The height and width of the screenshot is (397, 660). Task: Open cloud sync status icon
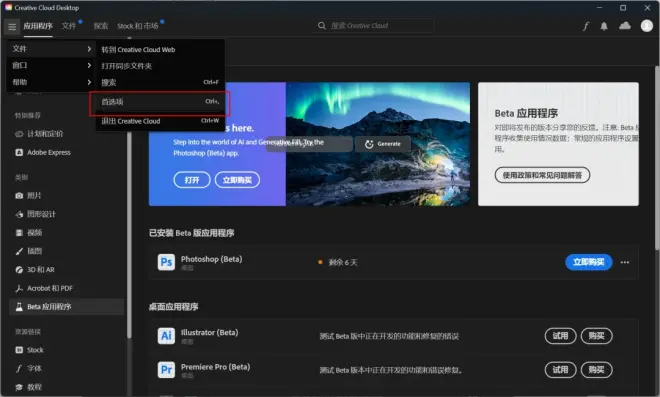[x=625, y=26]
